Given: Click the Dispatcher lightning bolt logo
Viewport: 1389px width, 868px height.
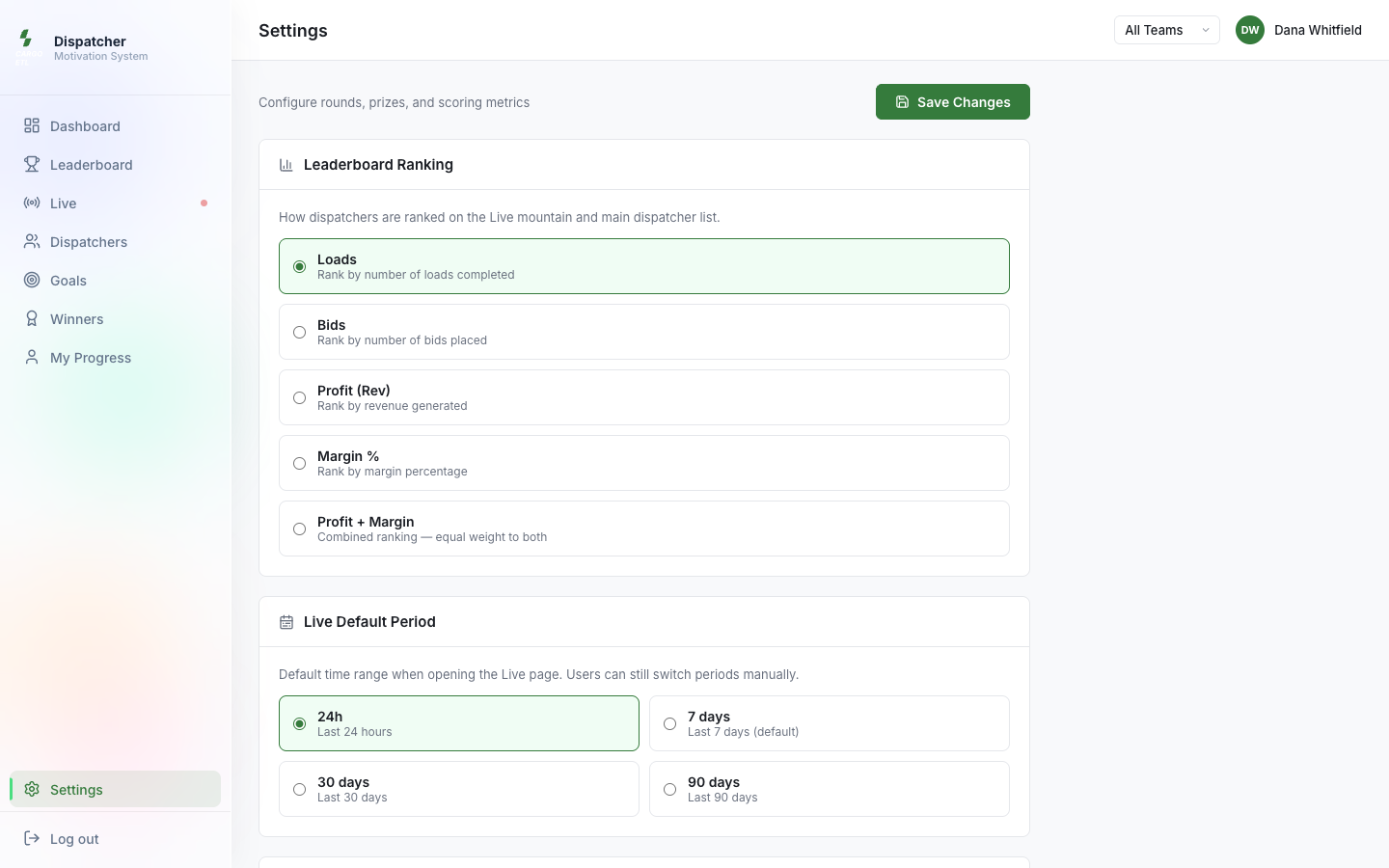Looking at the screenshot, I should click(26, 39).
